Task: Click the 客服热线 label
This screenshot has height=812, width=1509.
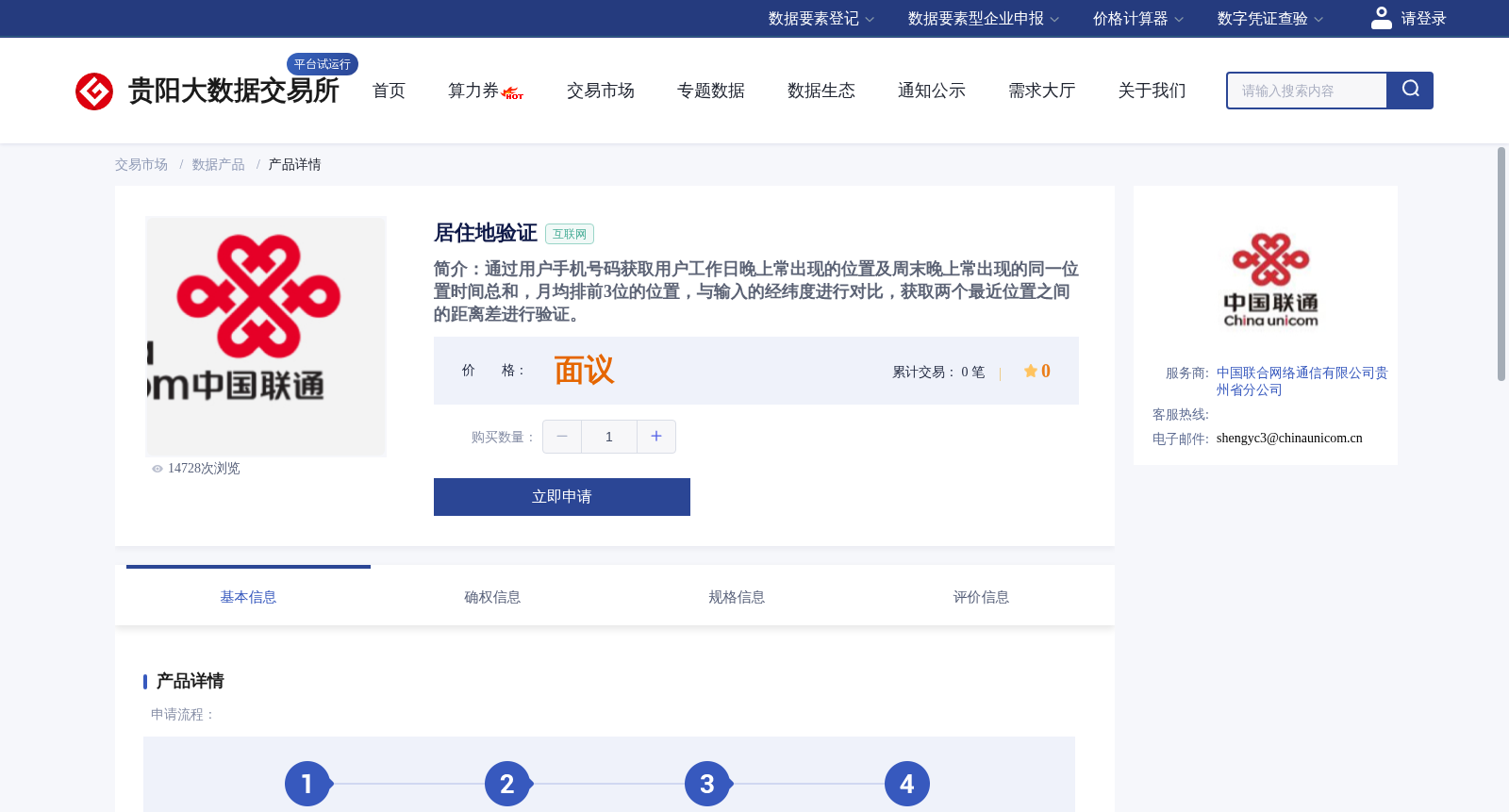Action: click(x=1180, y=414)
